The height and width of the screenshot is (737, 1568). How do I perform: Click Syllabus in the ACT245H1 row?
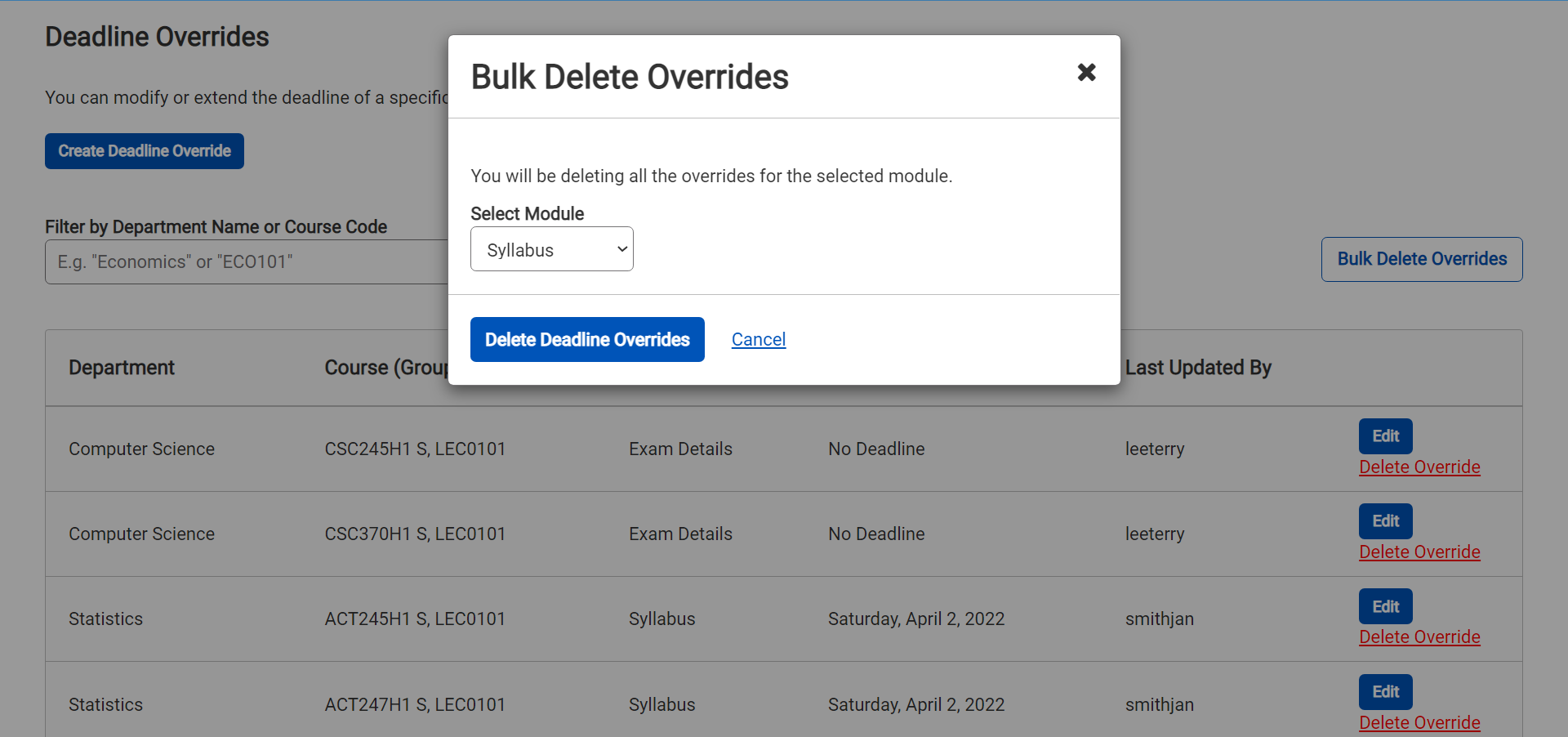661,619
